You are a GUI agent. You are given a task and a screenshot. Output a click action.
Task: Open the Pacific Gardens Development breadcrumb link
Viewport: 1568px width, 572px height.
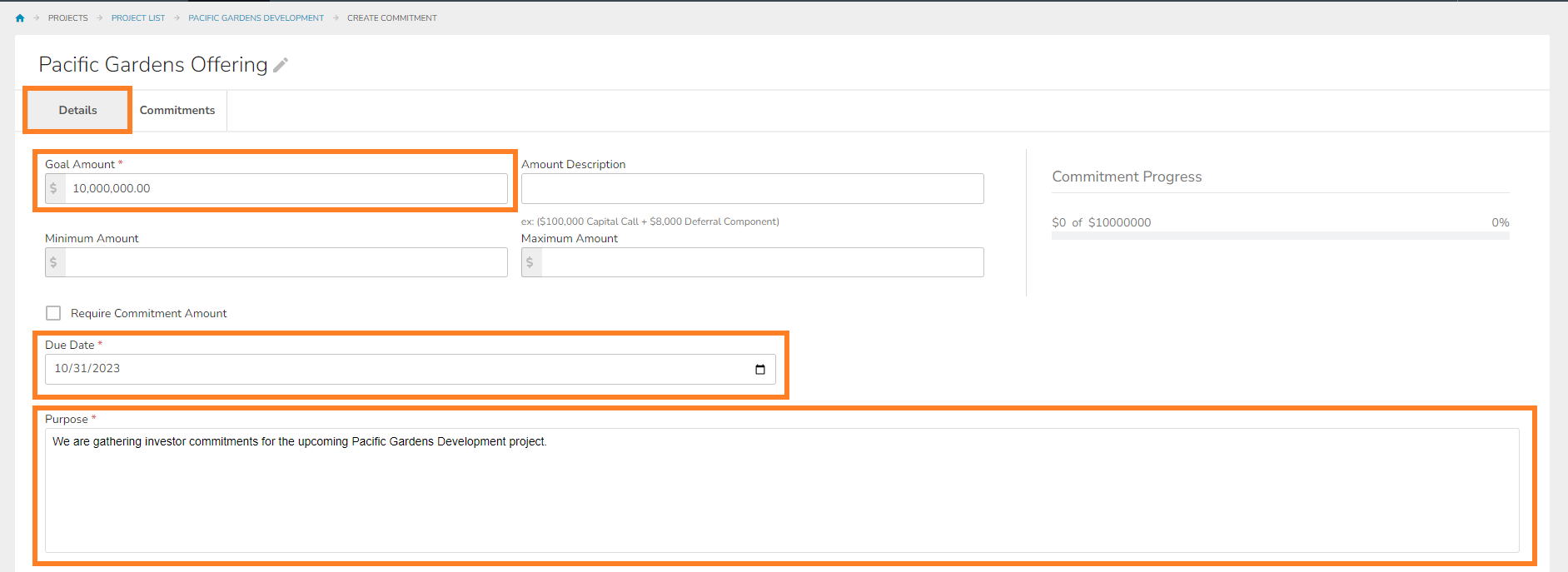pyautogui.click(x=256, y=17)
